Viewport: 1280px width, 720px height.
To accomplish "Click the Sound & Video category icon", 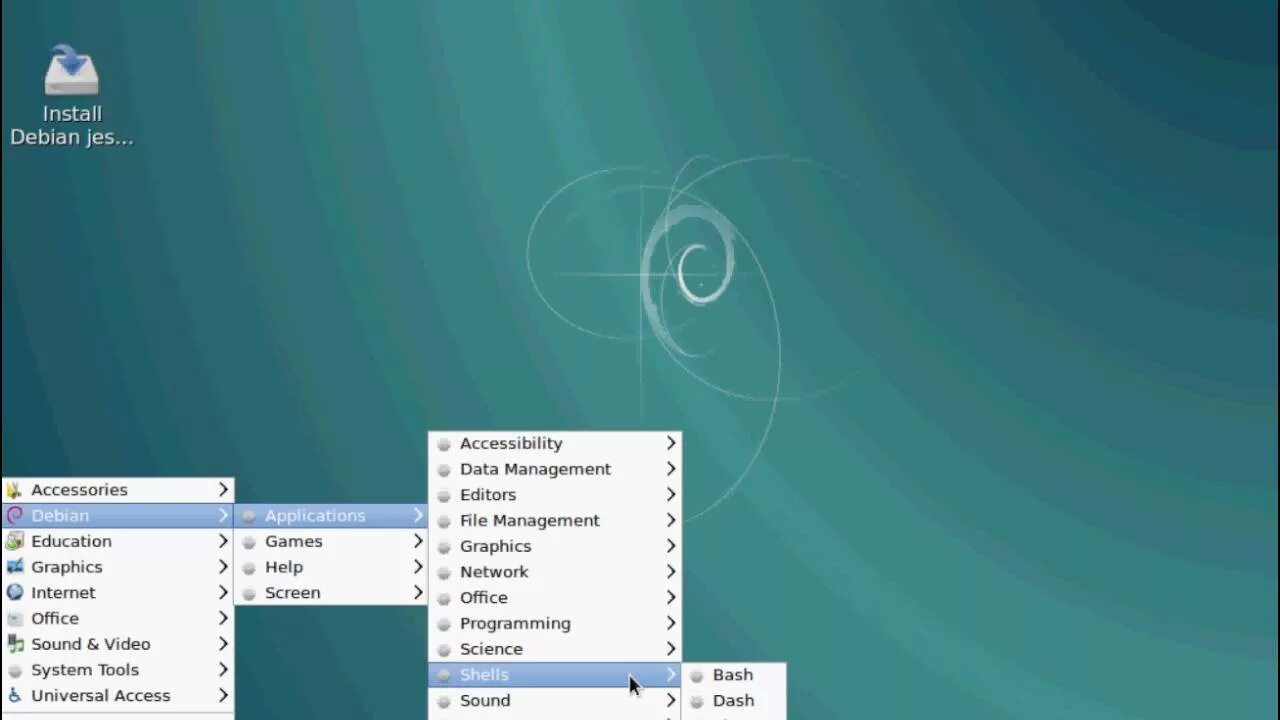I will pyautogui.click(x=14, y=644).
